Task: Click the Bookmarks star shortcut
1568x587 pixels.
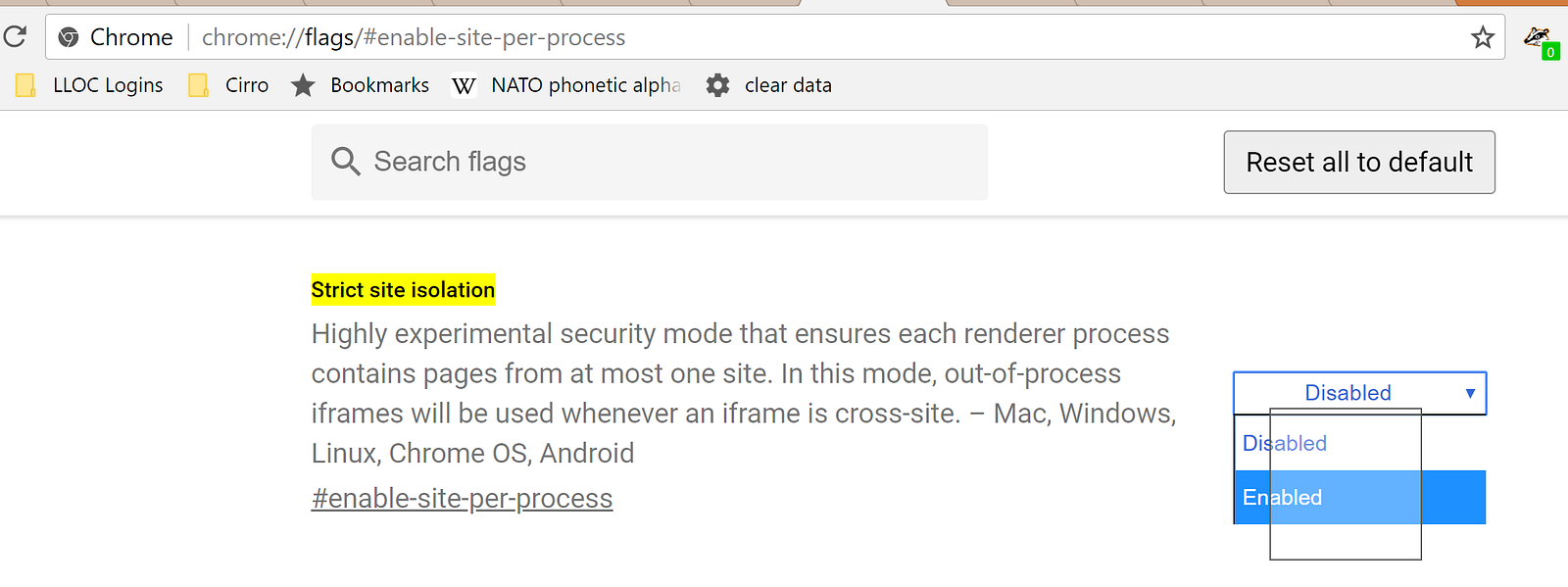Action: pyautogui.click(x=361, y=85)
